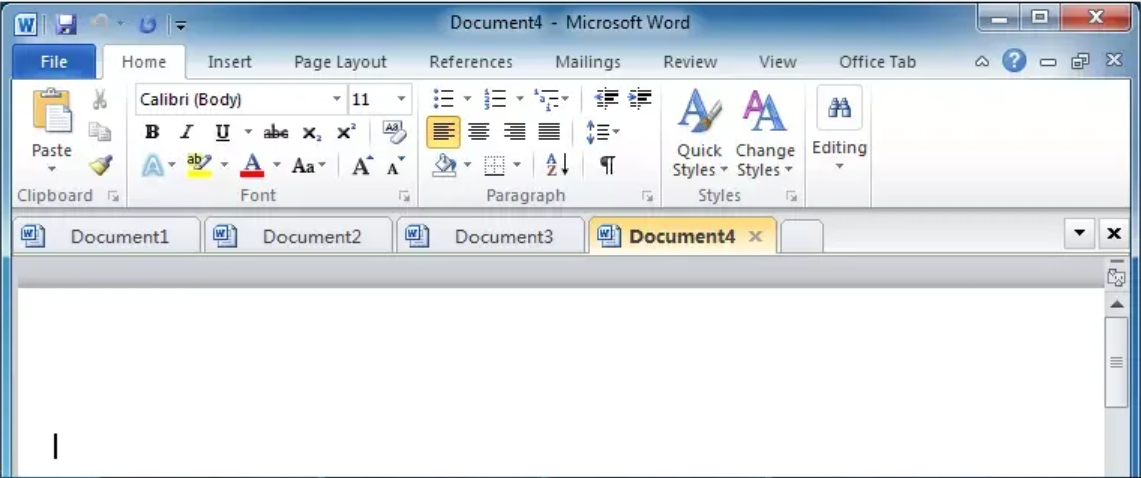Click the Sort A to Z icon
Viewport: 1141px width, 478px height.
(557, 166)
